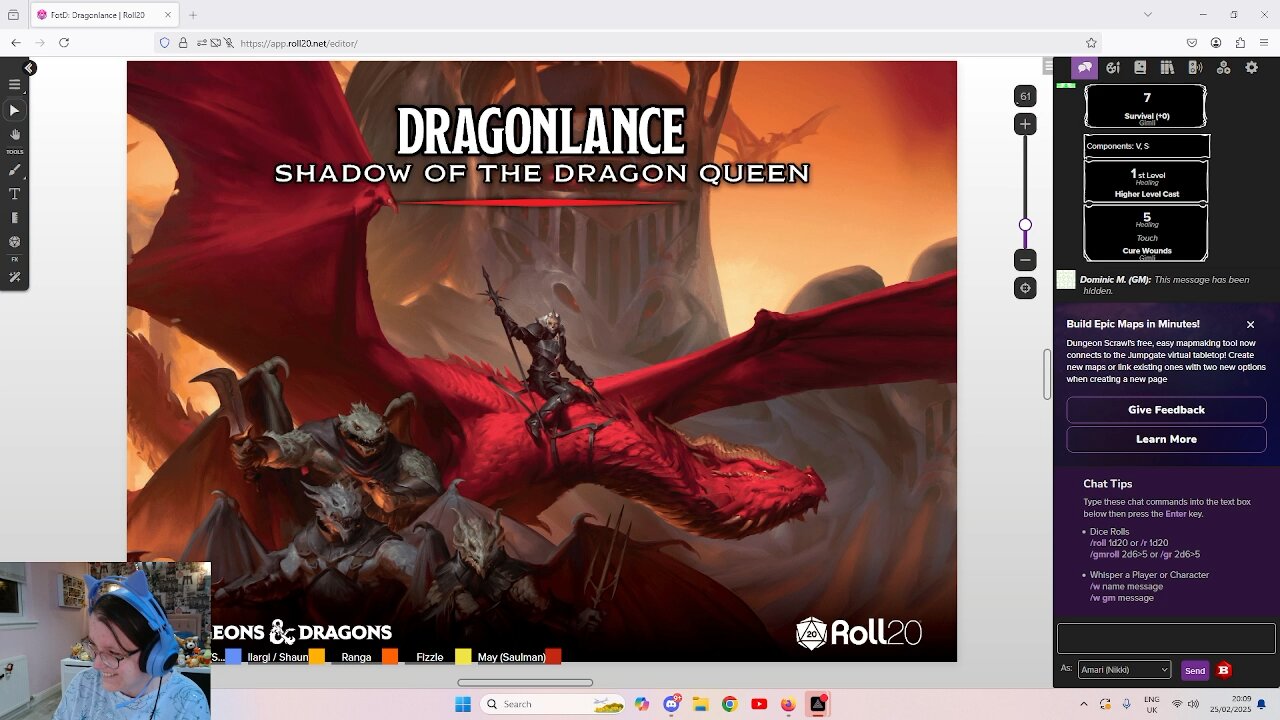Click Dominic M. (GM) avatar in chat
Viewport: 1280px width, 720px height.
(1066, 280)
